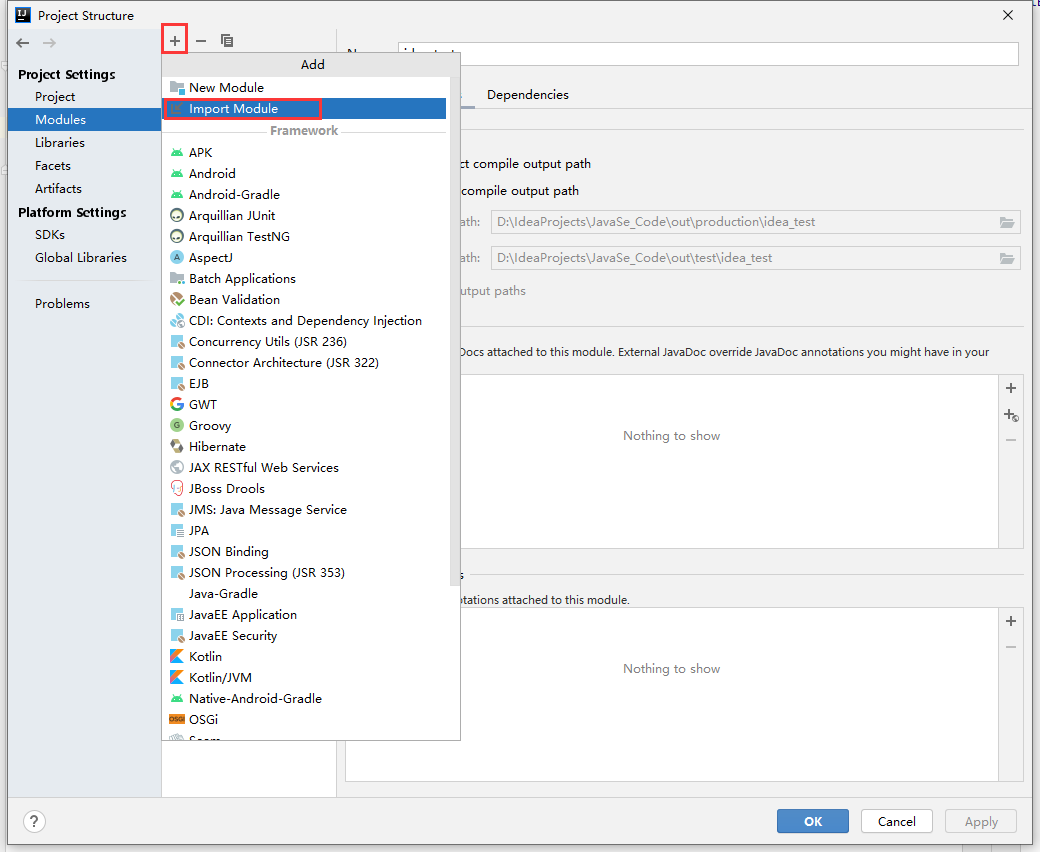Viewport: 1040px width, 852px height.
Task: Add an external annotations path with plus
Action: (1011, 621)
